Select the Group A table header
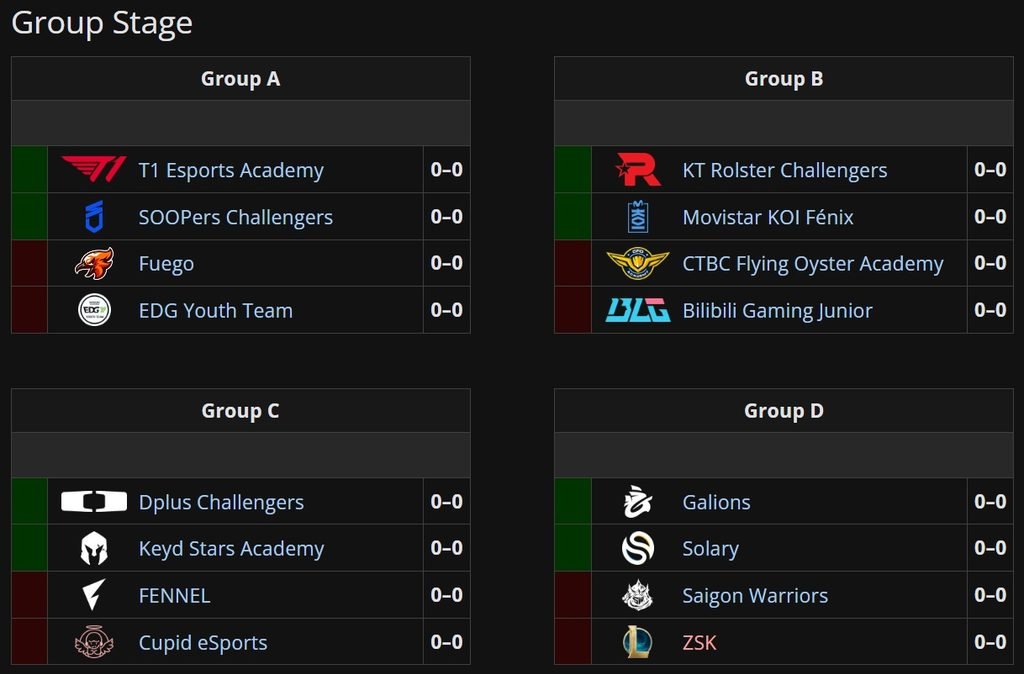The image size is (1024, 674). coord(240,78)
